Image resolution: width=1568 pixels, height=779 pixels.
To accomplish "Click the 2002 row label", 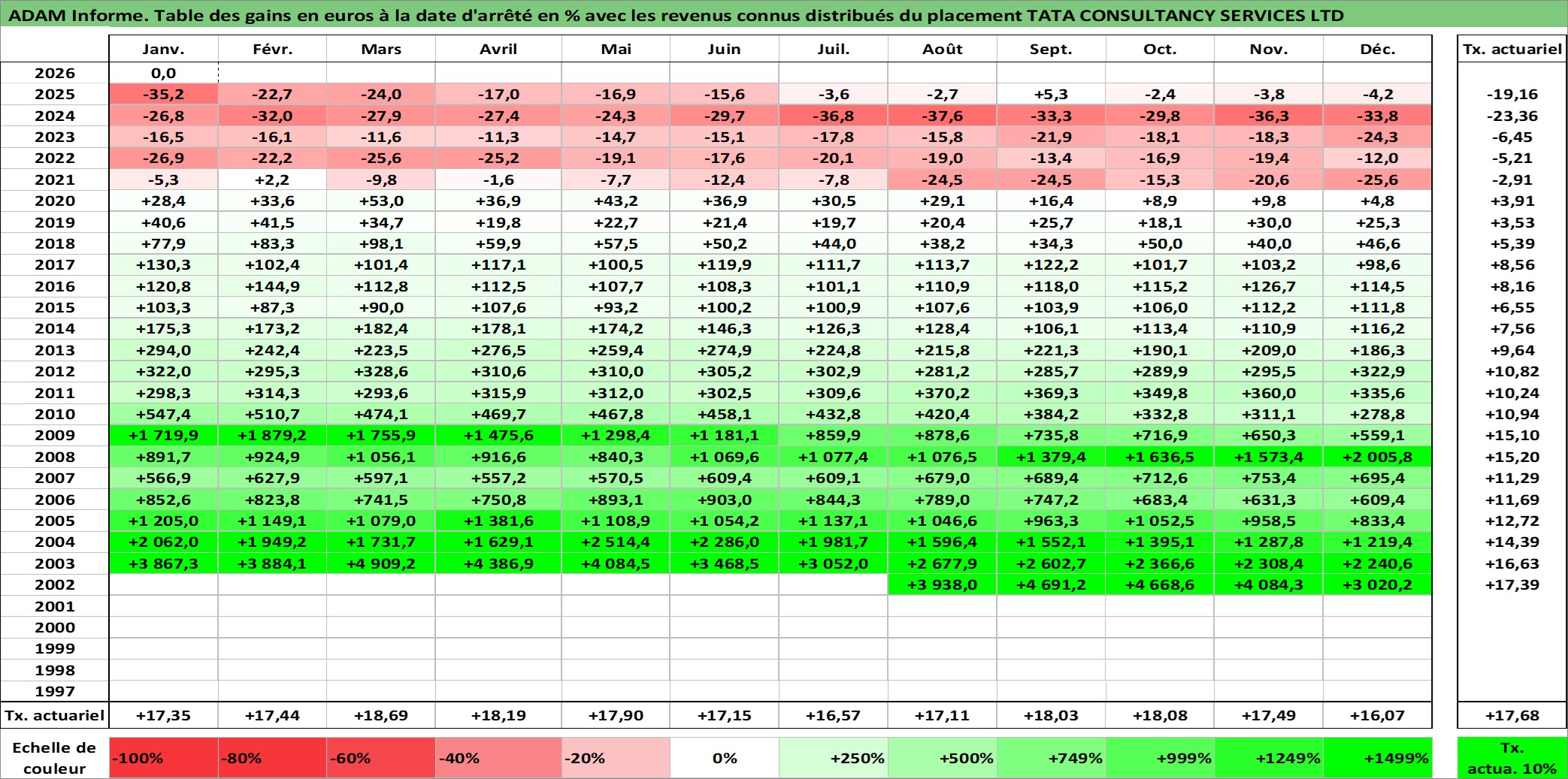I will point(55,584).
